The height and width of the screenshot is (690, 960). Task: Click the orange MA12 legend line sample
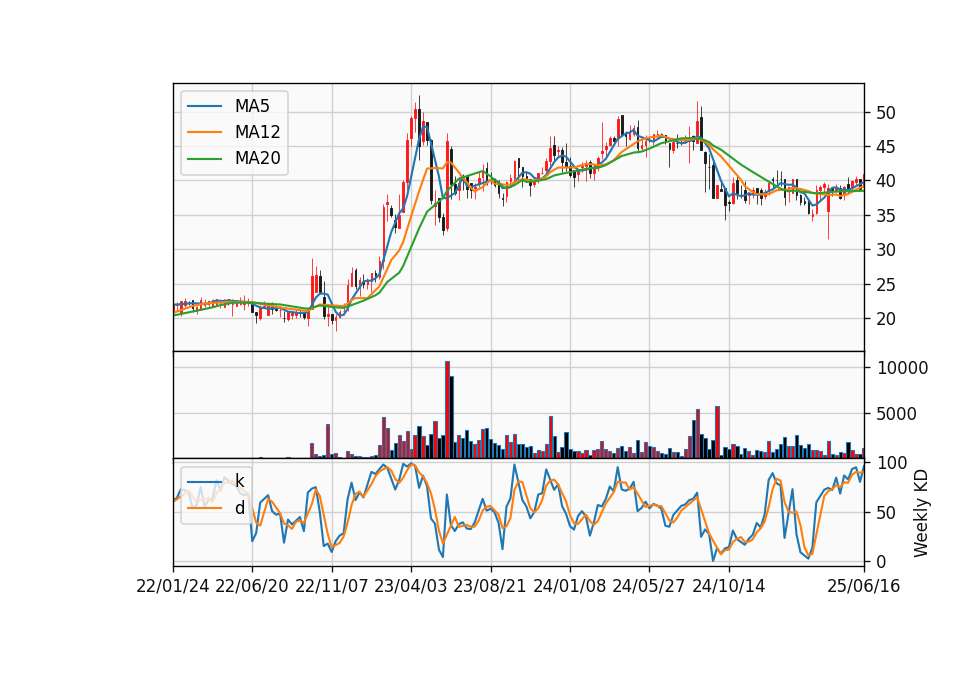pos(204,132)
